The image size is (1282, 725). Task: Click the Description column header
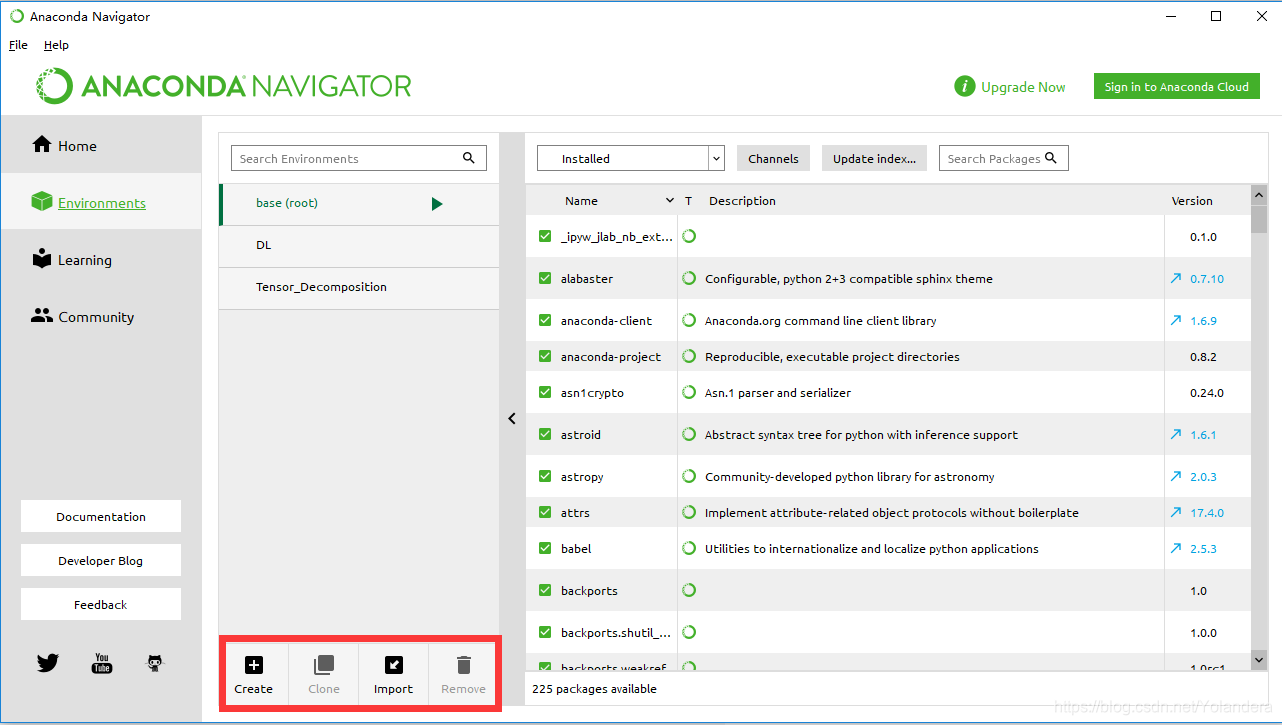(x=742, y=201)
